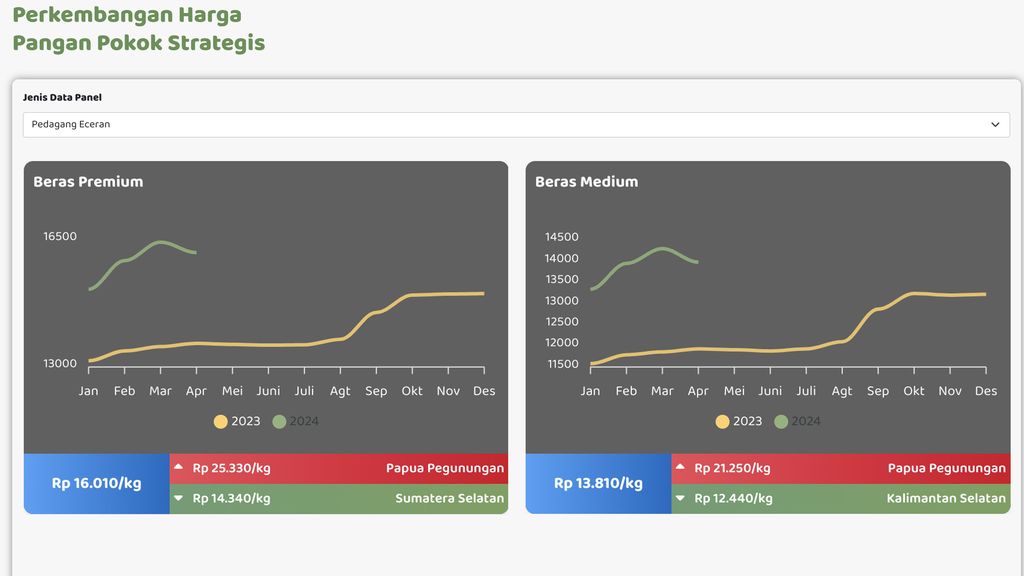The image size is (1024, 576).
Task: Click the Beras Premium card title
Action: (88, 182)
